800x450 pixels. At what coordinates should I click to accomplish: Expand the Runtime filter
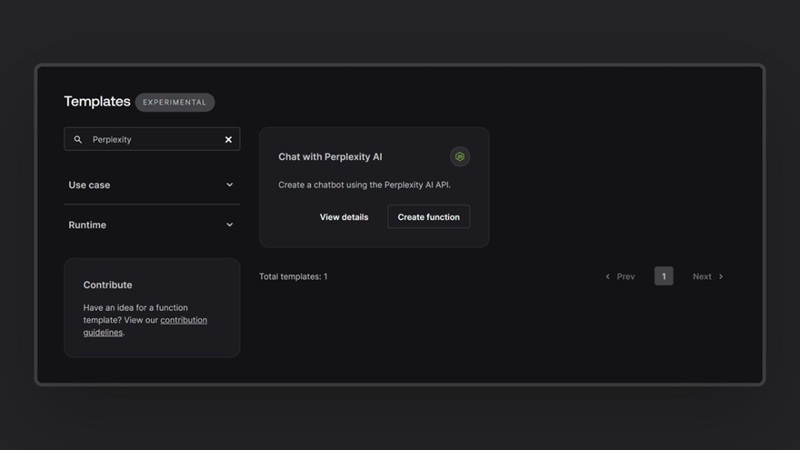(152, 224)
